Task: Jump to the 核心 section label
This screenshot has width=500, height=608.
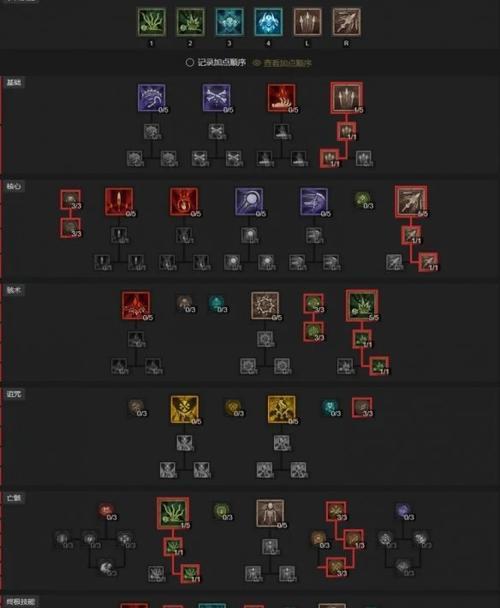Action: click(14, 186)
